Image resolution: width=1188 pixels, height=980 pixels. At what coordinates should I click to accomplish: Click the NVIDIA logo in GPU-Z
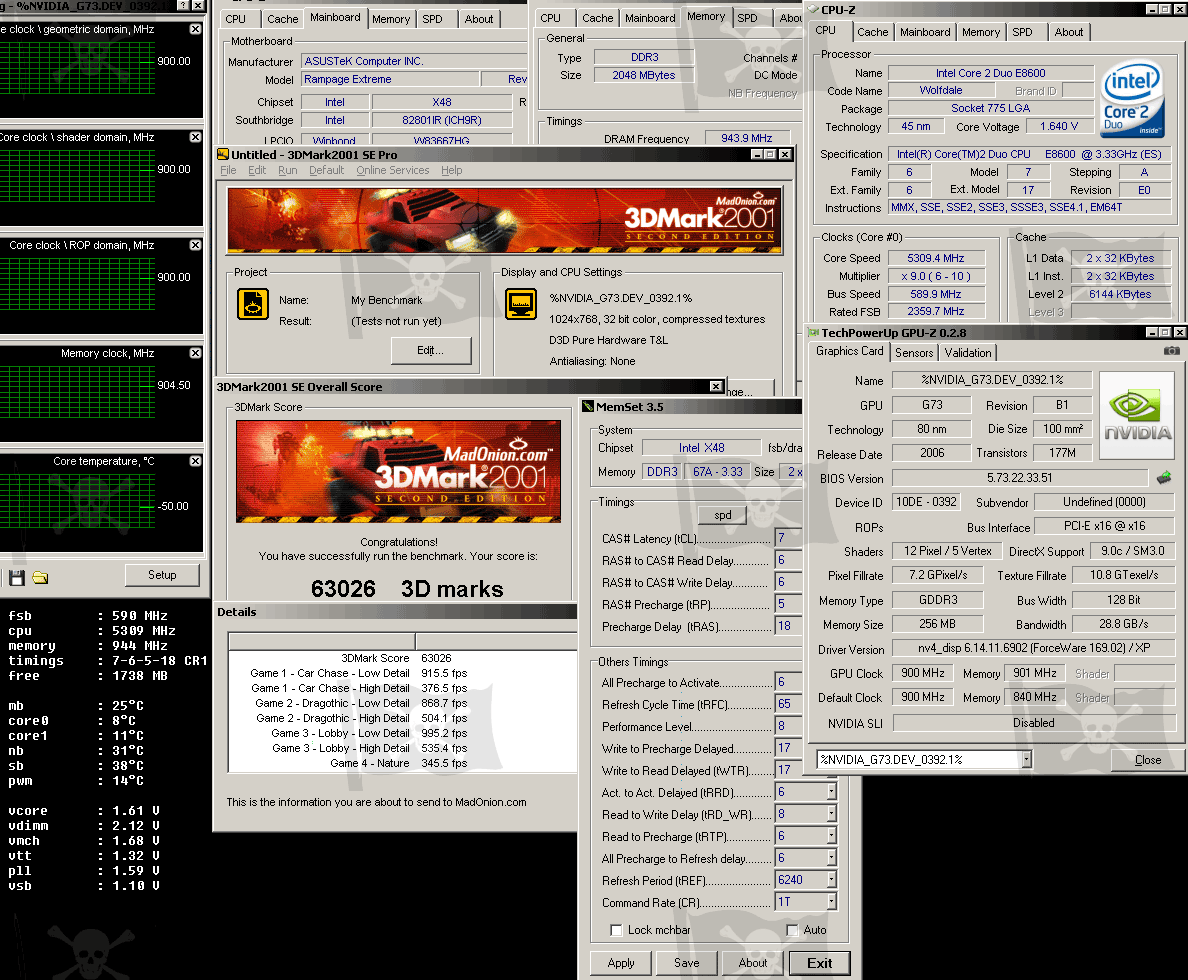(1136, 415)
